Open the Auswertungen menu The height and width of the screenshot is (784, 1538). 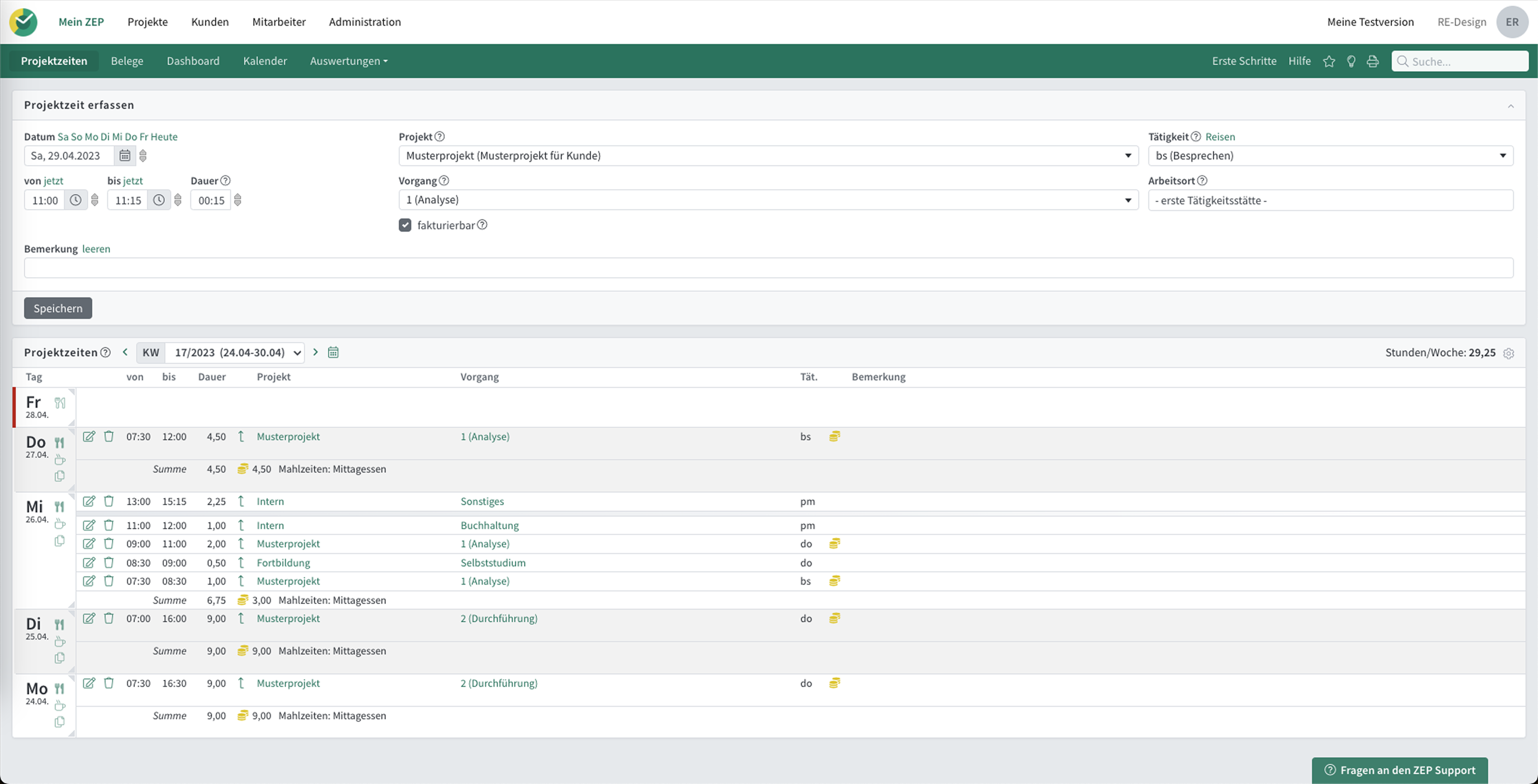pos(348,61)
